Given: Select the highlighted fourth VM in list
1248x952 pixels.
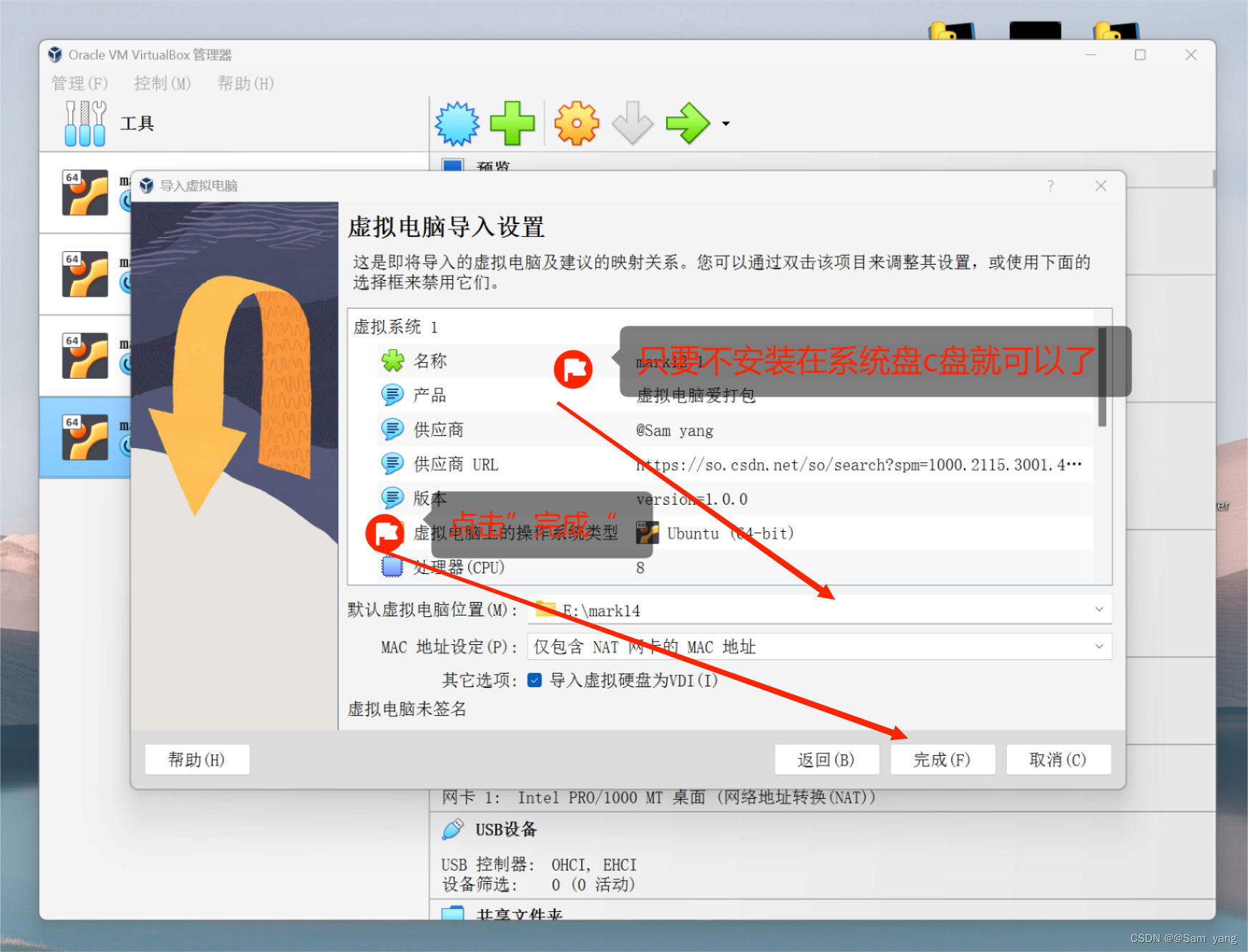Looking at the screenshot, I should pos(85,437).
